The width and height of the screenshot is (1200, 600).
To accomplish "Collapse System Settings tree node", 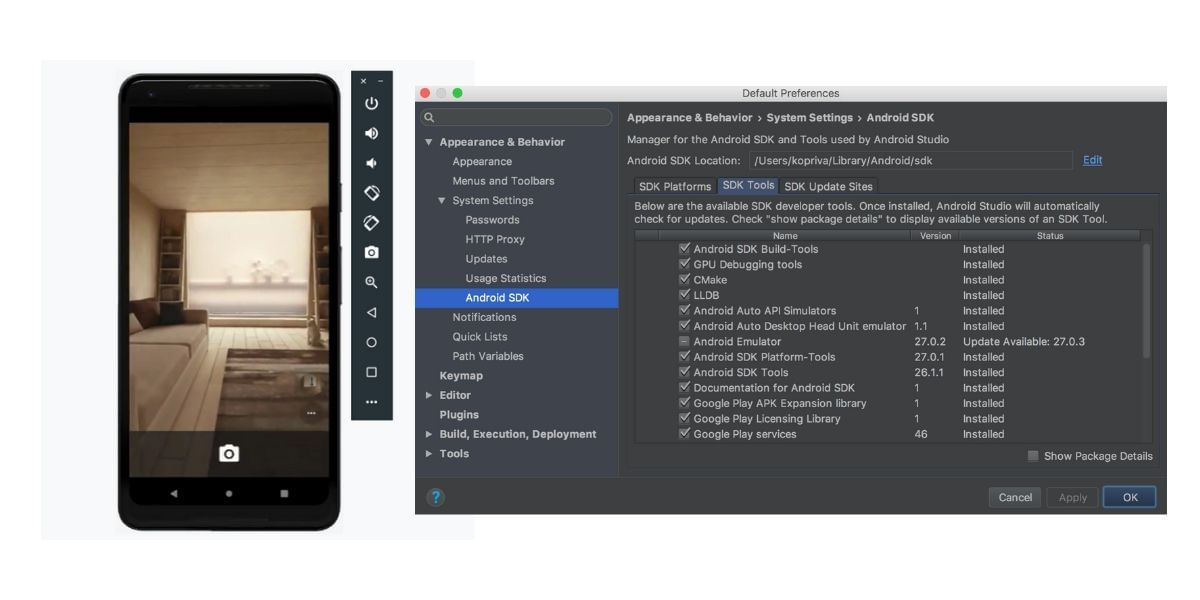I will click(x=442, y=201).
